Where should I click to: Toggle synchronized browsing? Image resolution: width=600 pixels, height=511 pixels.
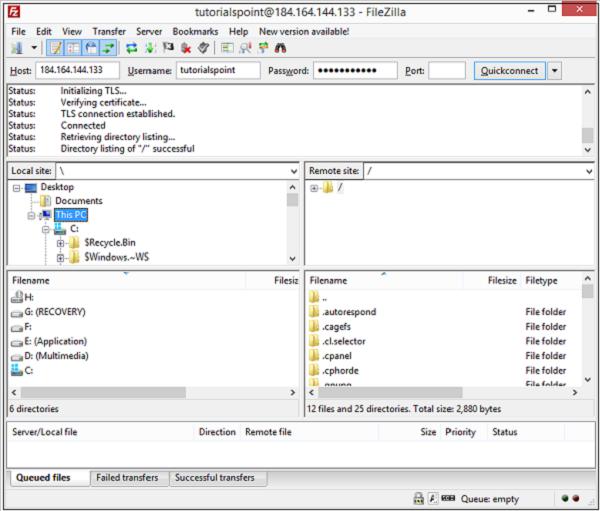[x=263, y=48]
